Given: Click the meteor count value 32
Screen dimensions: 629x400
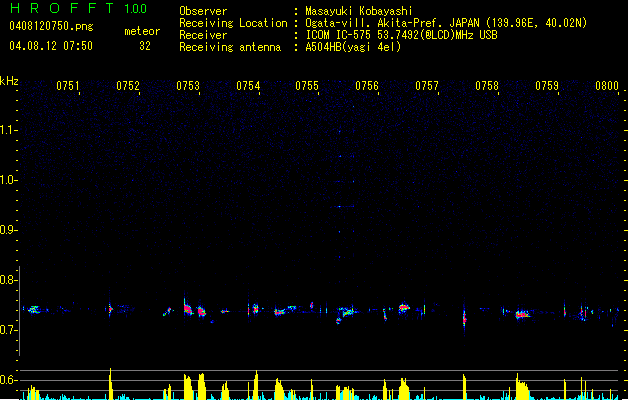Looking at the screenshot, I should 145,46.
